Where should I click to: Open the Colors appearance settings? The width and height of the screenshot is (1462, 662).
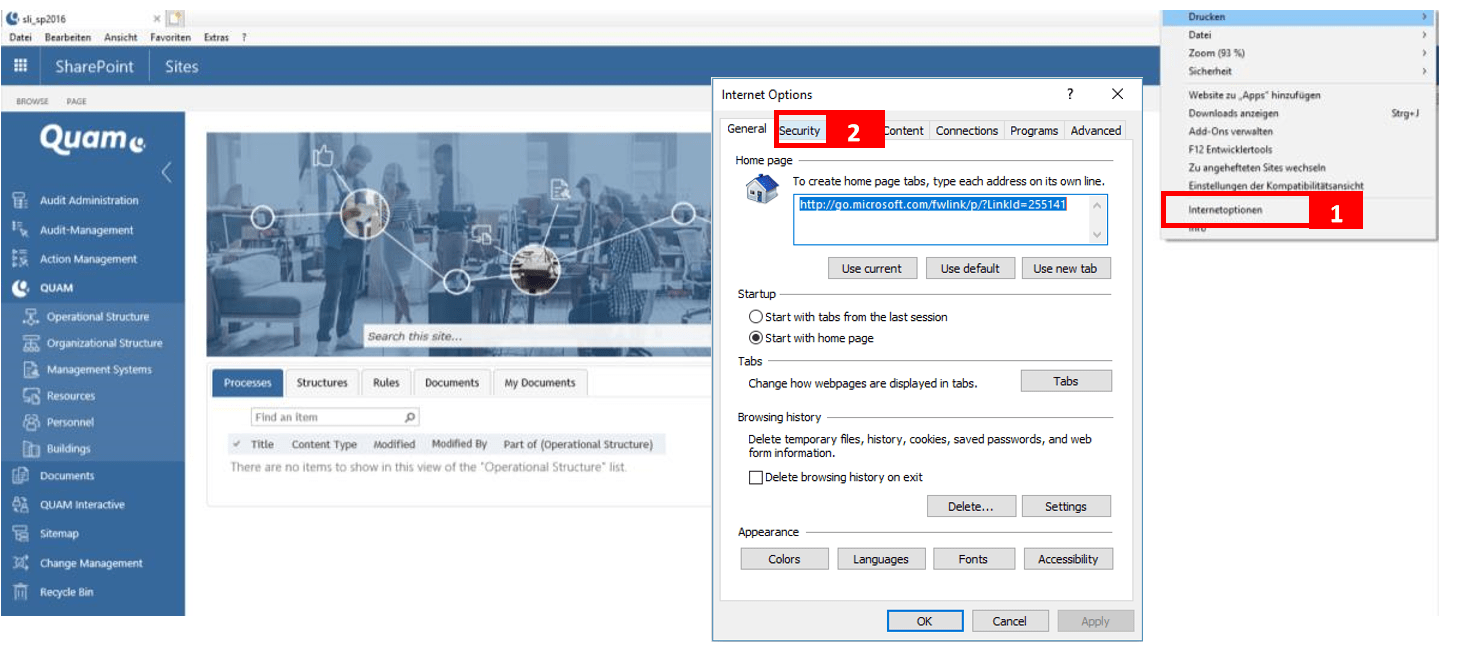784,558
